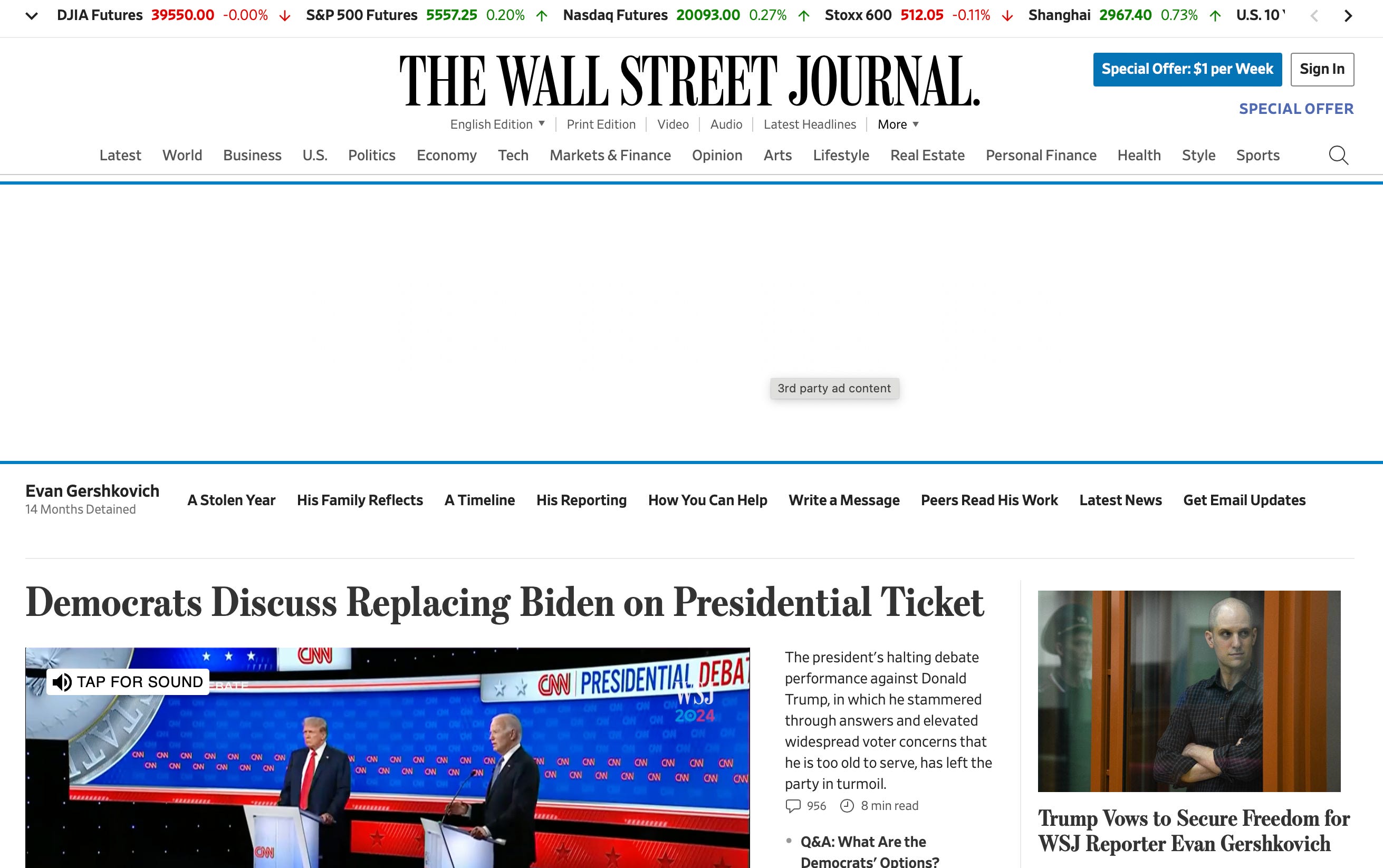Image resolution: width=1383 pixels, height=868 pixels.
Task: Open the English Edition dropdown
Action: [497, 124]
